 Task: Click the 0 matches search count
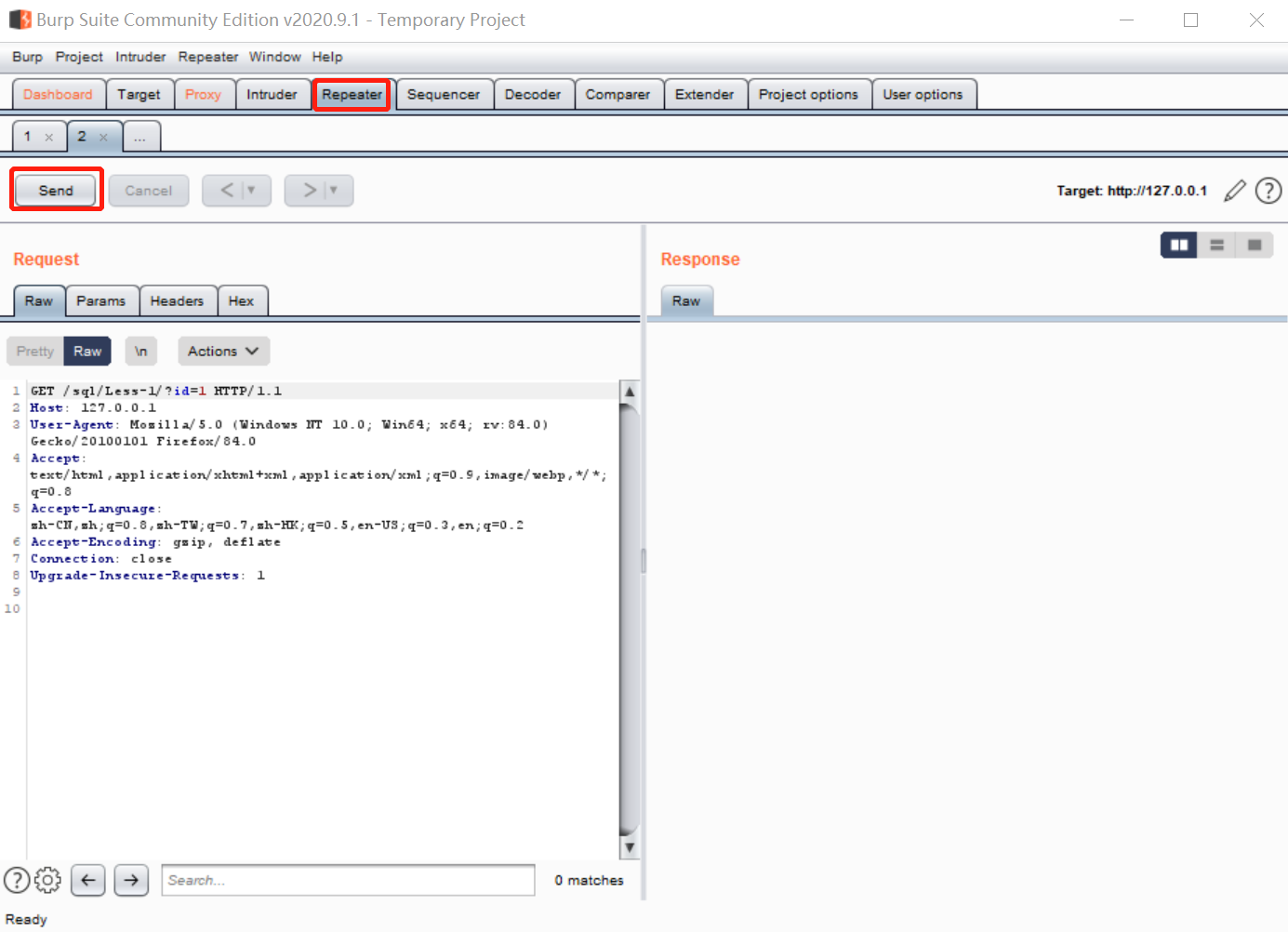pos(589,880)
